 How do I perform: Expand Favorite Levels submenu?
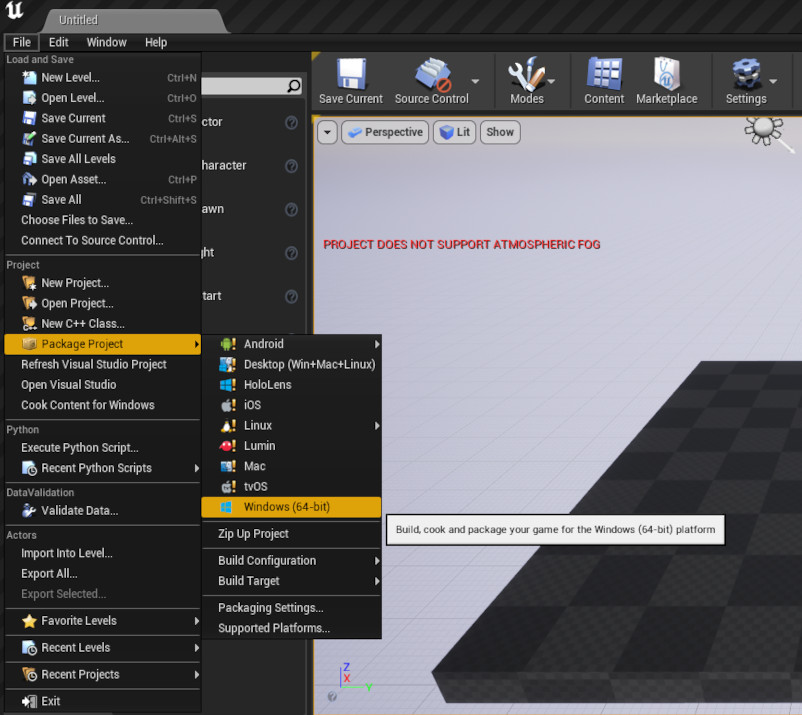(x=197, y=621)
